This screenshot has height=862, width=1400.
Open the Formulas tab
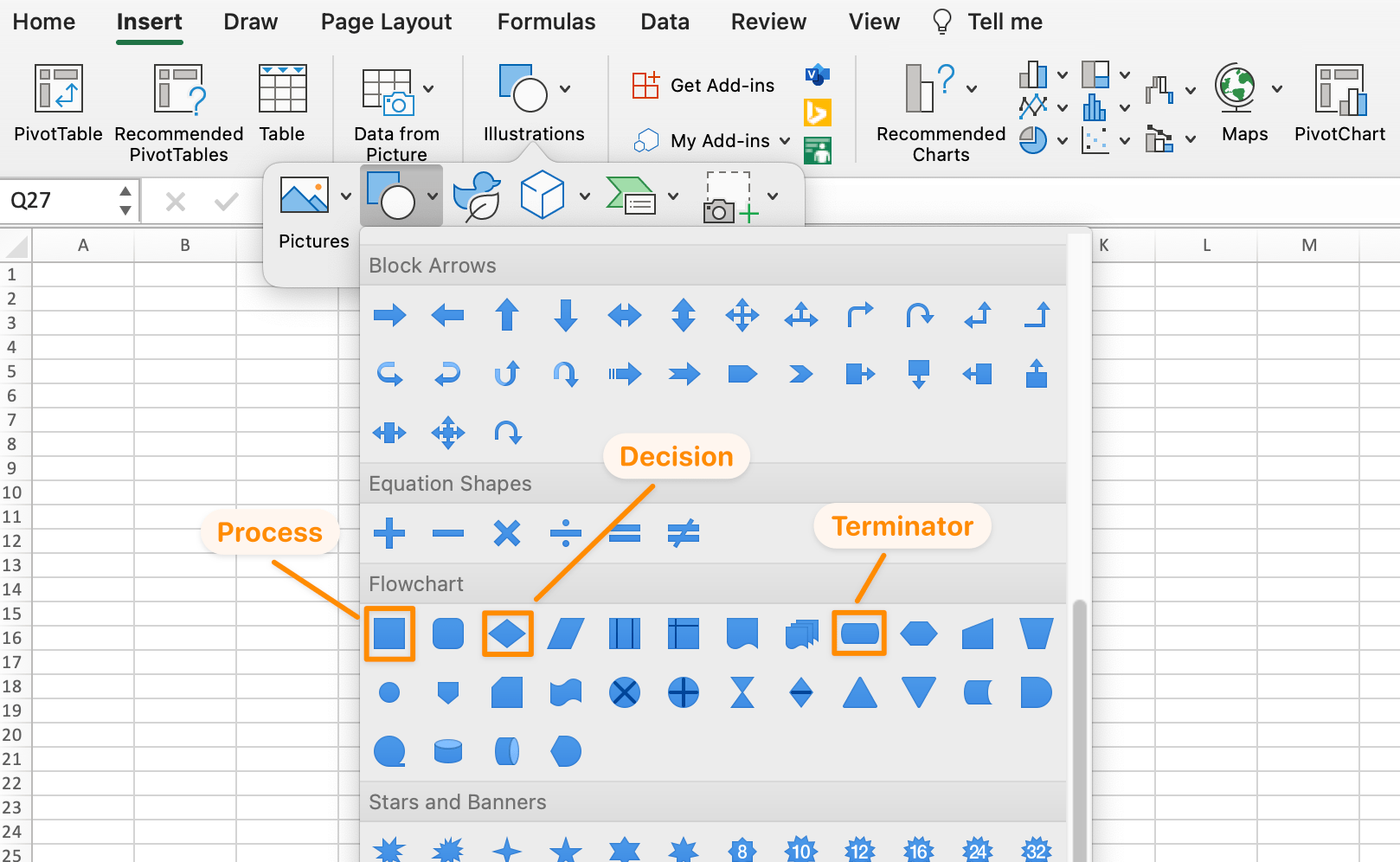[546, 23]
